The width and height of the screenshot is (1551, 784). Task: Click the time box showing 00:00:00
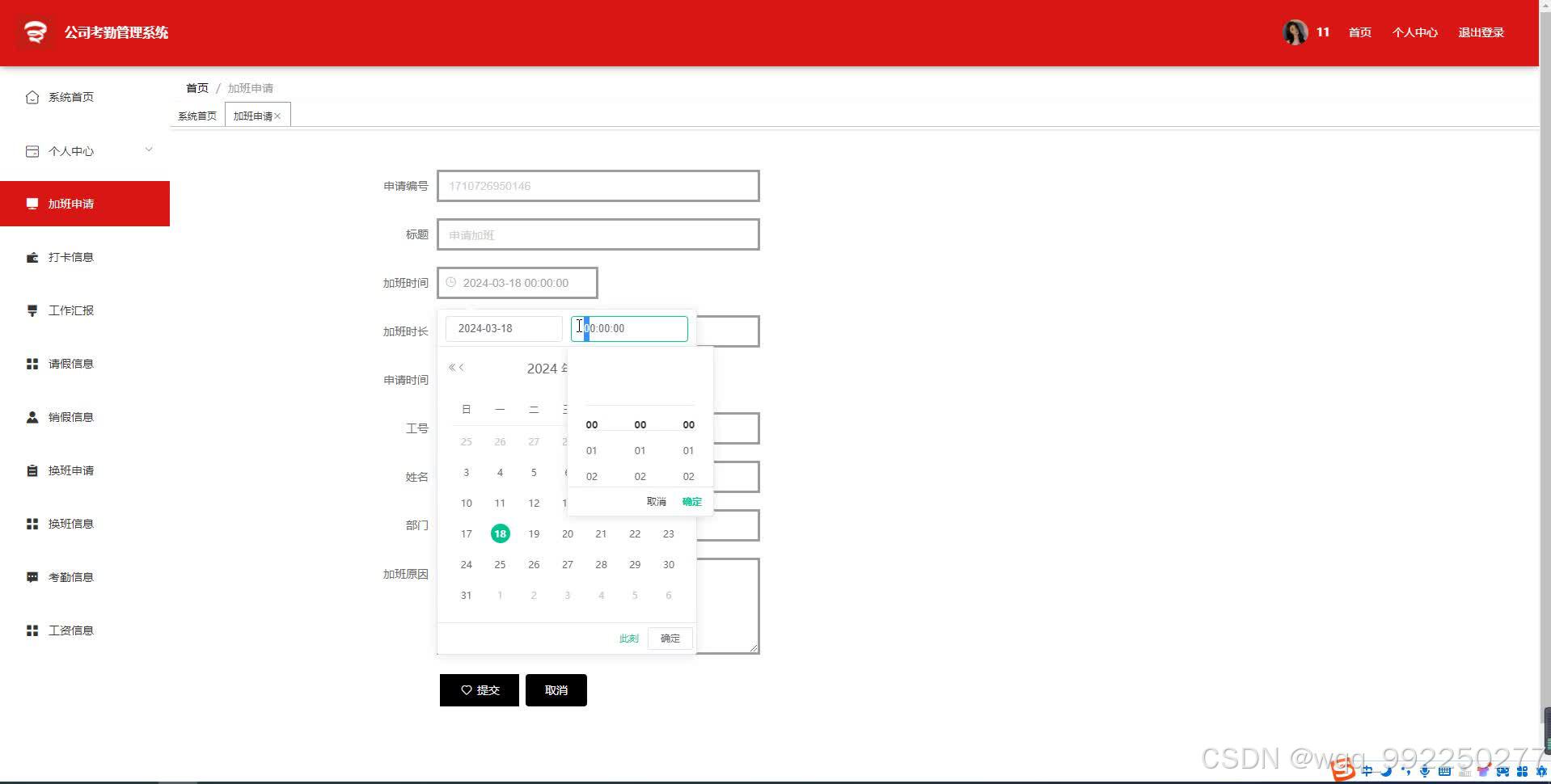pos(629,328)
